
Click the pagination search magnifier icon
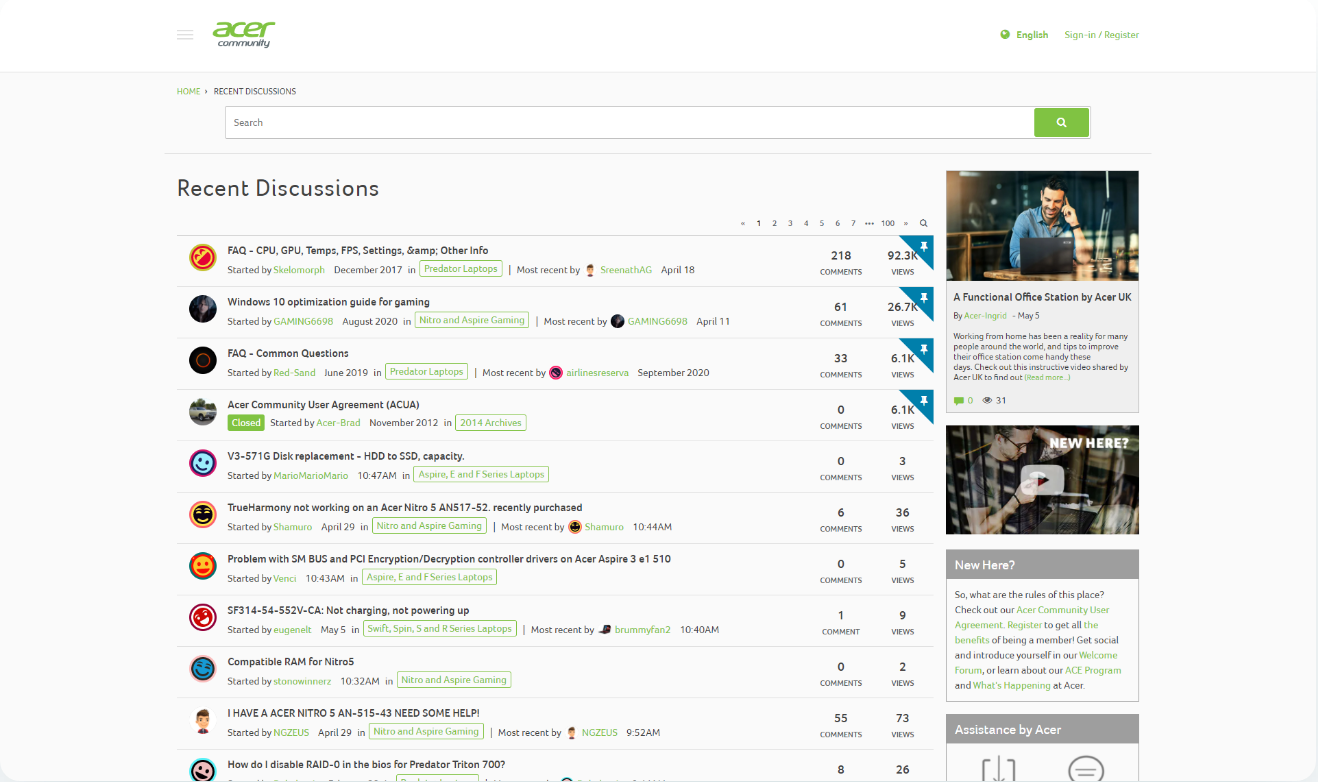click(923, 223)
